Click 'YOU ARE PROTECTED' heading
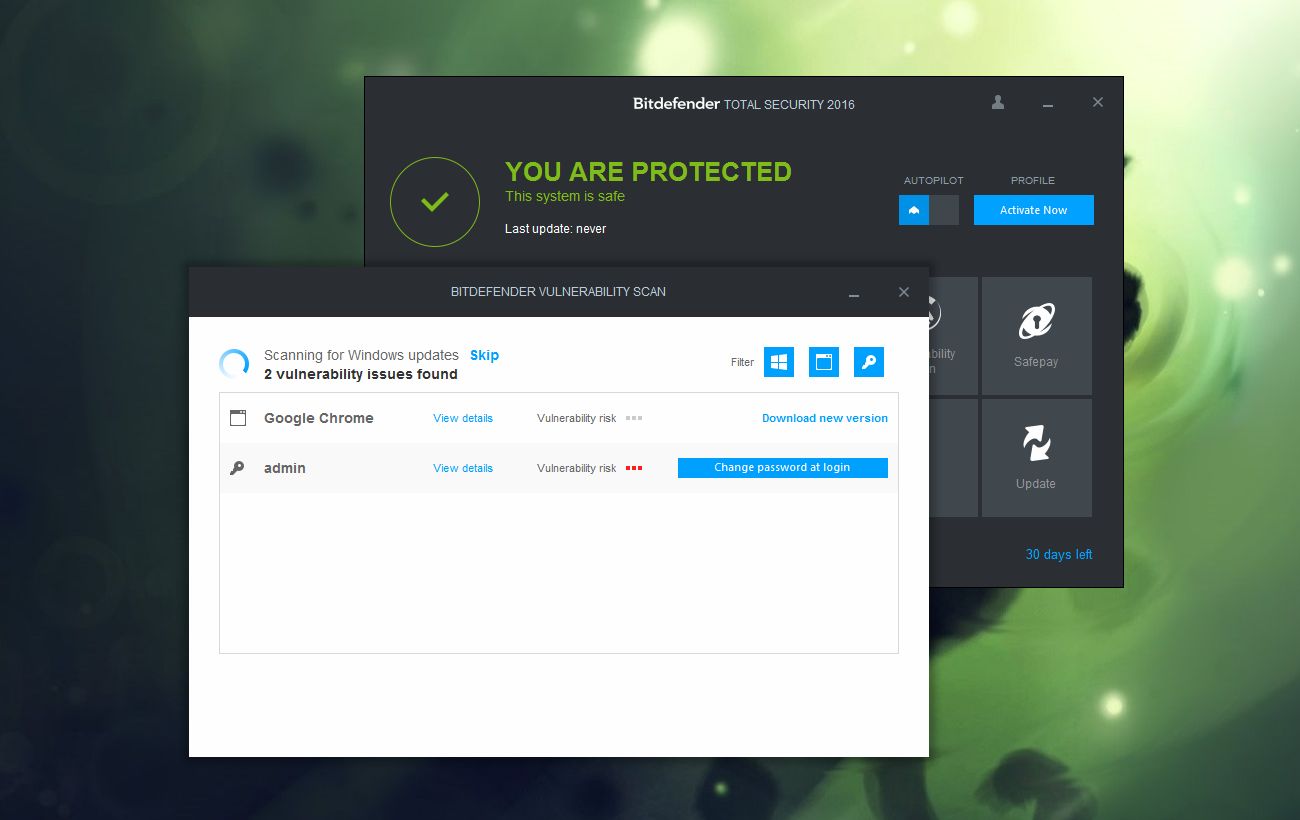 649,172
